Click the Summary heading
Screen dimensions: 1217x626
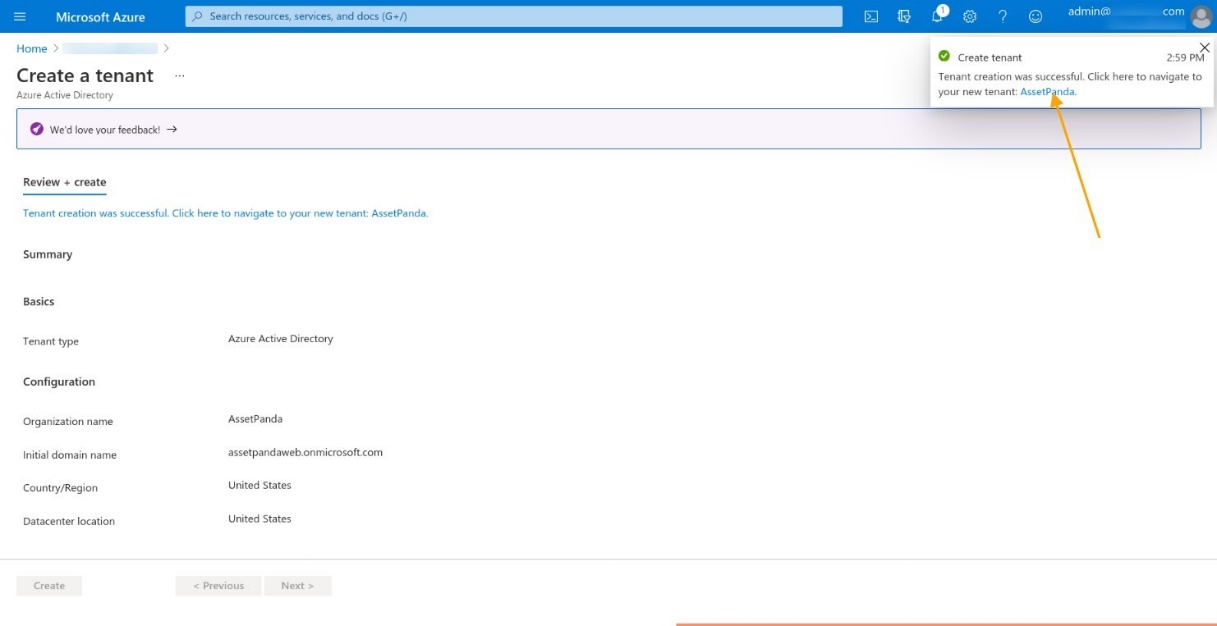pos(48,255)
